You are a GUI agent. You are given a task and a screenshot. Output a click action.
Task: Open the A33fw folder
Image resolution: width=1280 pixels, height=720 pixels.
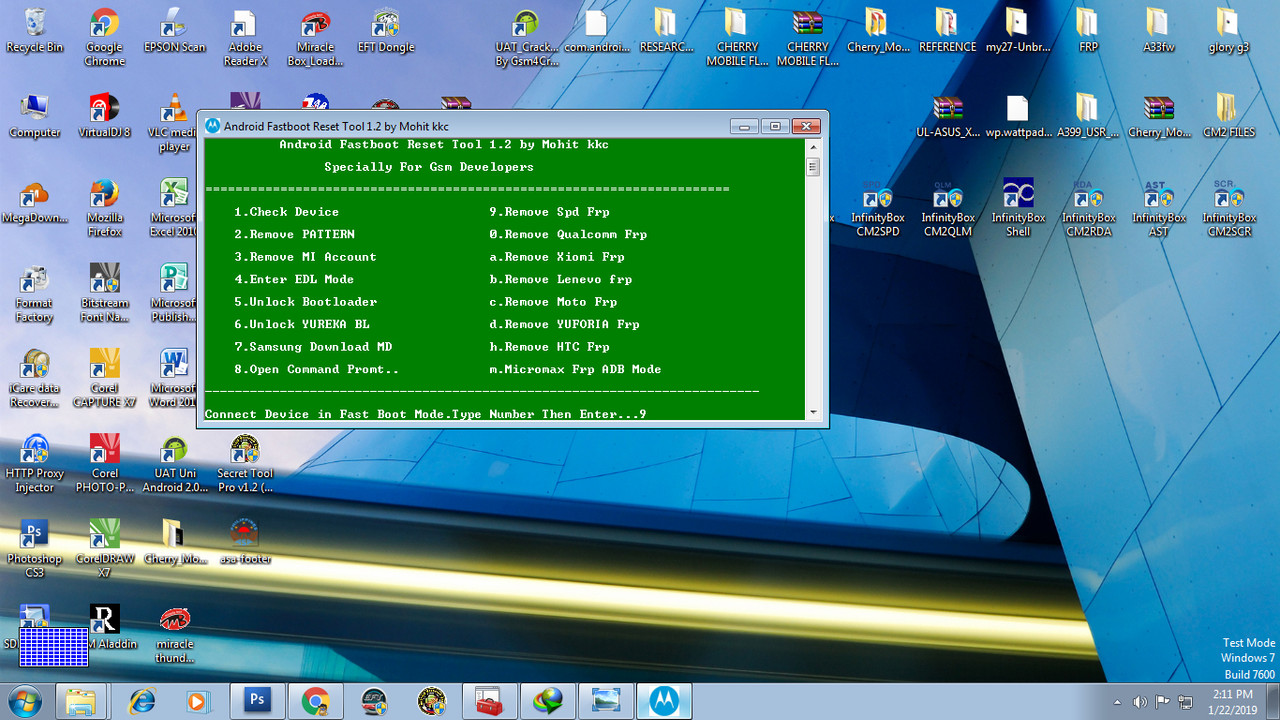[1158, 32]
